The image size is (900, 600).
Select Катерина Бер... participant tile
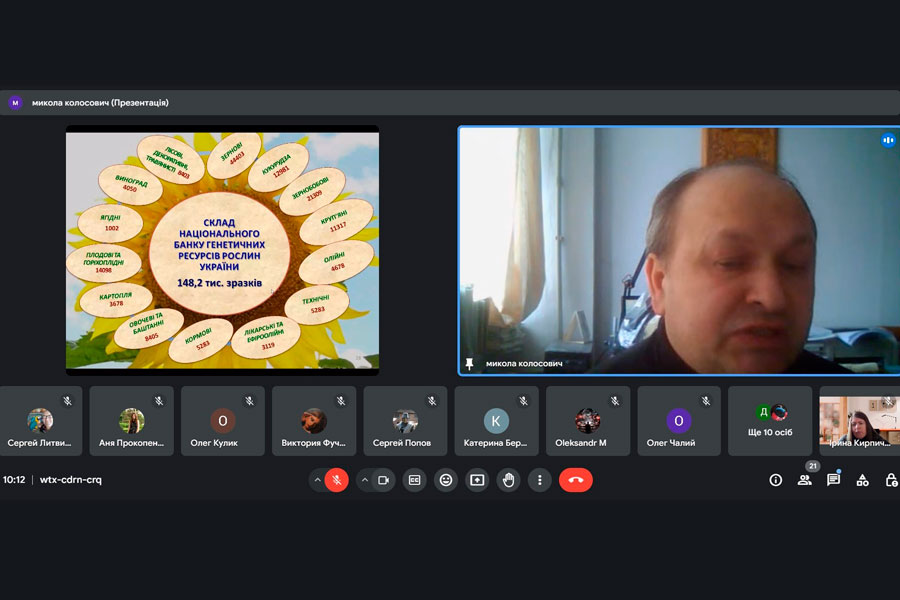(496, 421)
